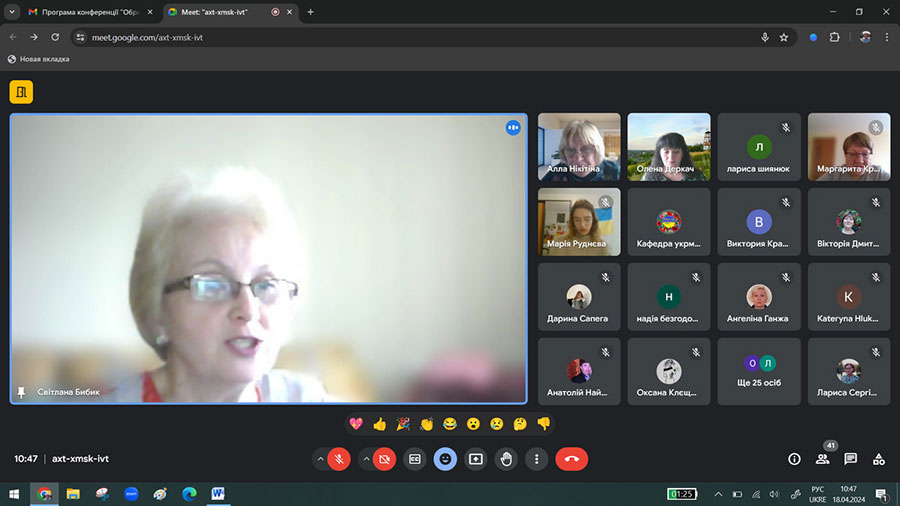This screenshot has width=900, height=506.
Task: Select лариса шиянюк participant tile
Action: click(x=759, y=147)
